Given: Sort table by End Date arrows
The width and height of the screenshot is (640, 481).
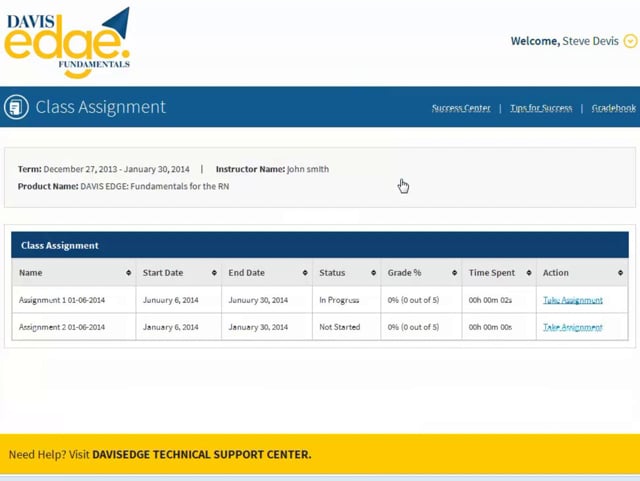Looking at the screenshot, I should click(305, 273).
